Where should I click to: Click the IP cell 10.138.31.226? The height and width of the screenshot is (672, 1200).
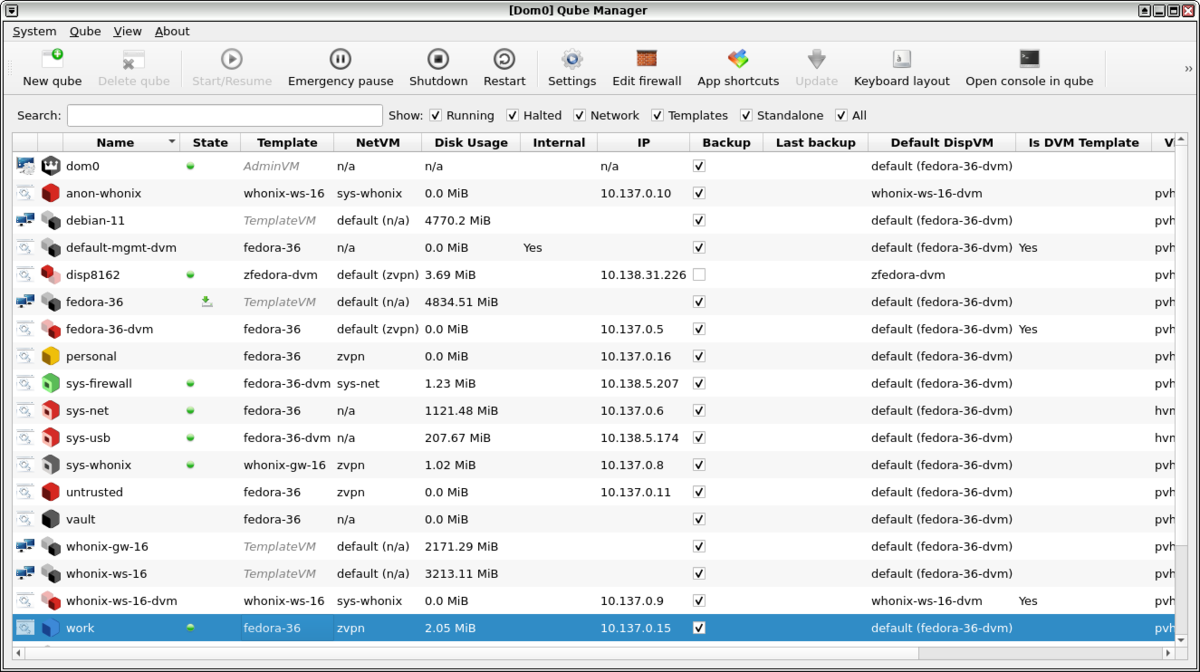643,274
